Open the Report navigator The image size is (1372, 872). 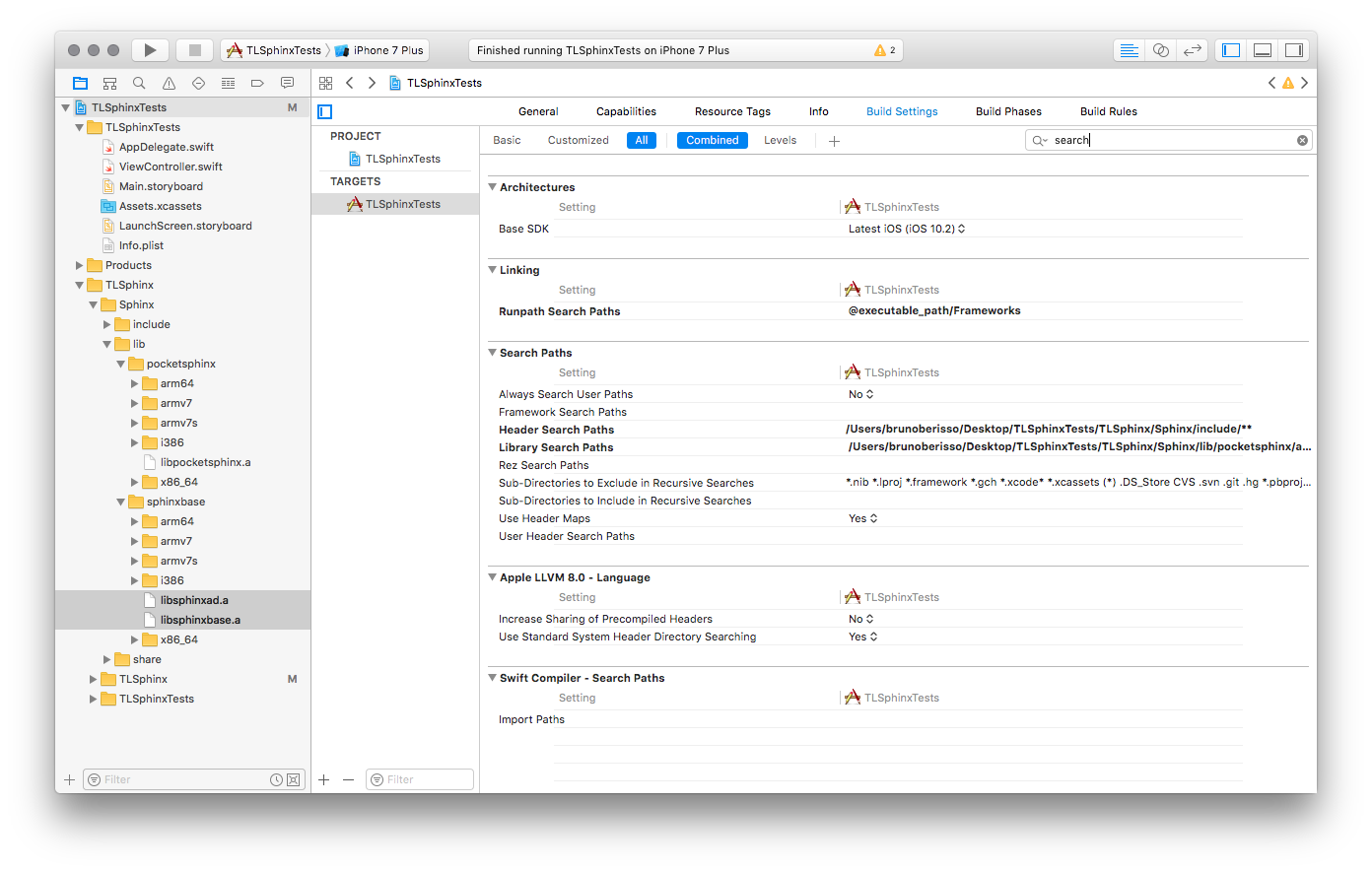287,83
